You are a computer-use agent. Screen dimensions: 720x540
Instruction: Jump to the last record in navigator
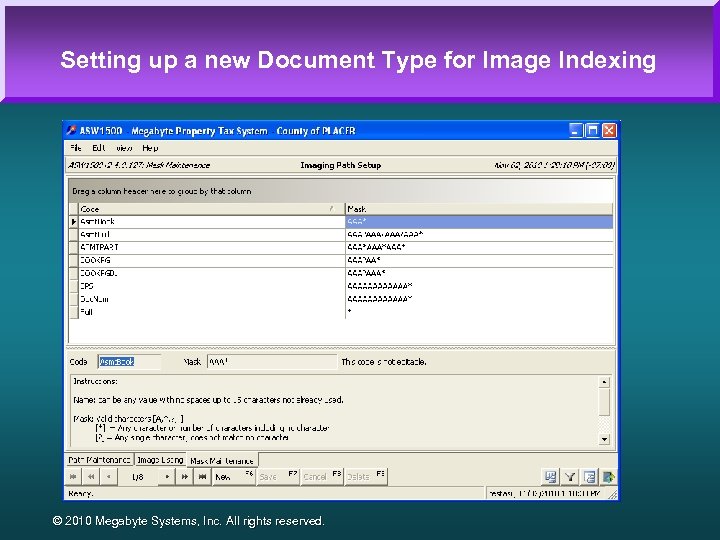point(201,477)
